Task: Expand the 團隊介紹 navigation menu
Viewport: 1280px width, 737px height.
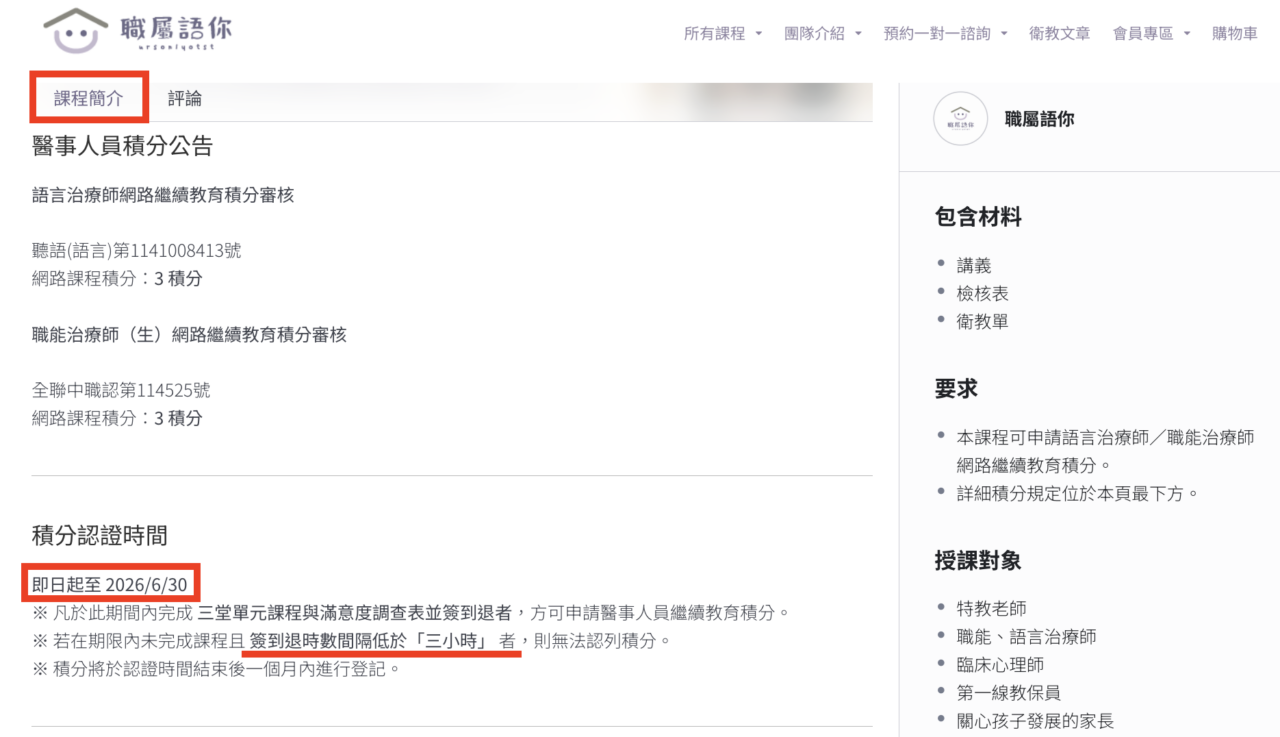Action: 822,34
